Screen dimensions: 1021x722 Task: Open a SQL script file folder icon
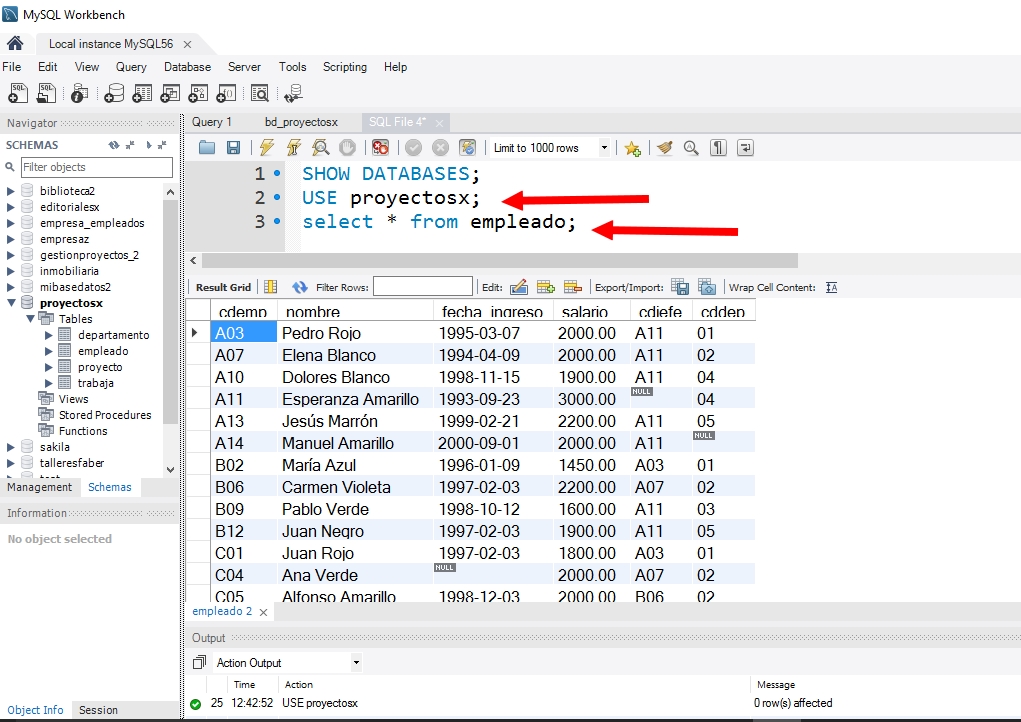[x=207, y=148]
